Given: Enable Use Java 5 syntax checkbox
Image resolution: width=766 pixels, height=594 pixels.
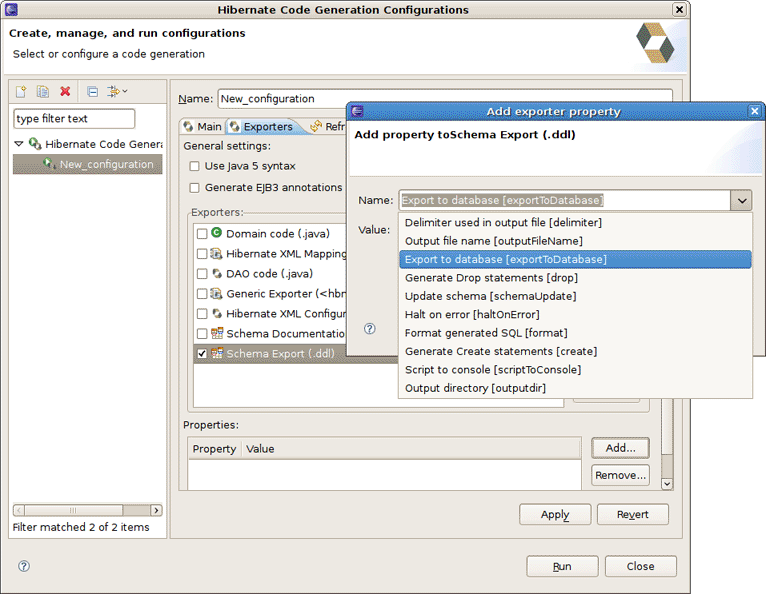Looking at the screenshot, I should click(x=195, y=166).
